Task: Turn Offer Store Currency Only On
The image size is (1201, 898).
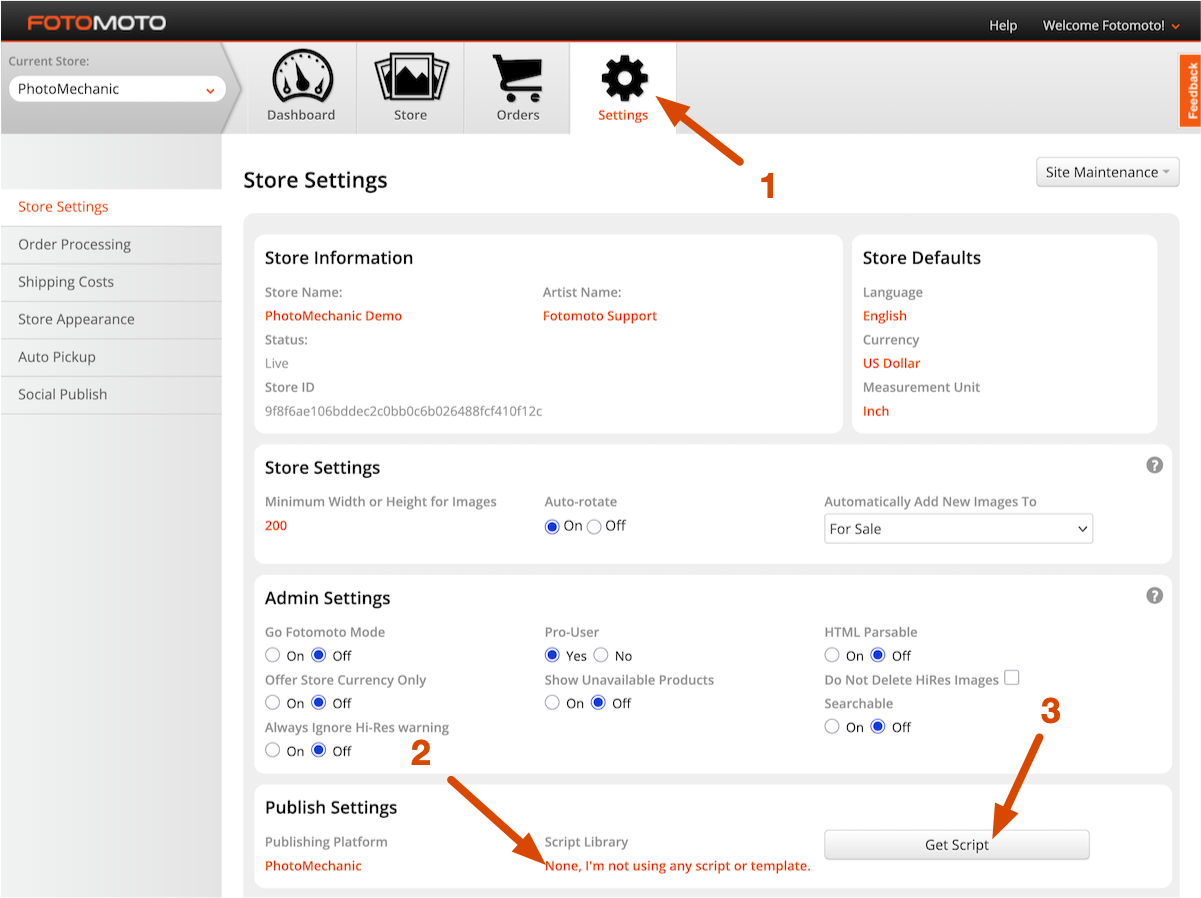Action: (x=273, y=703)
